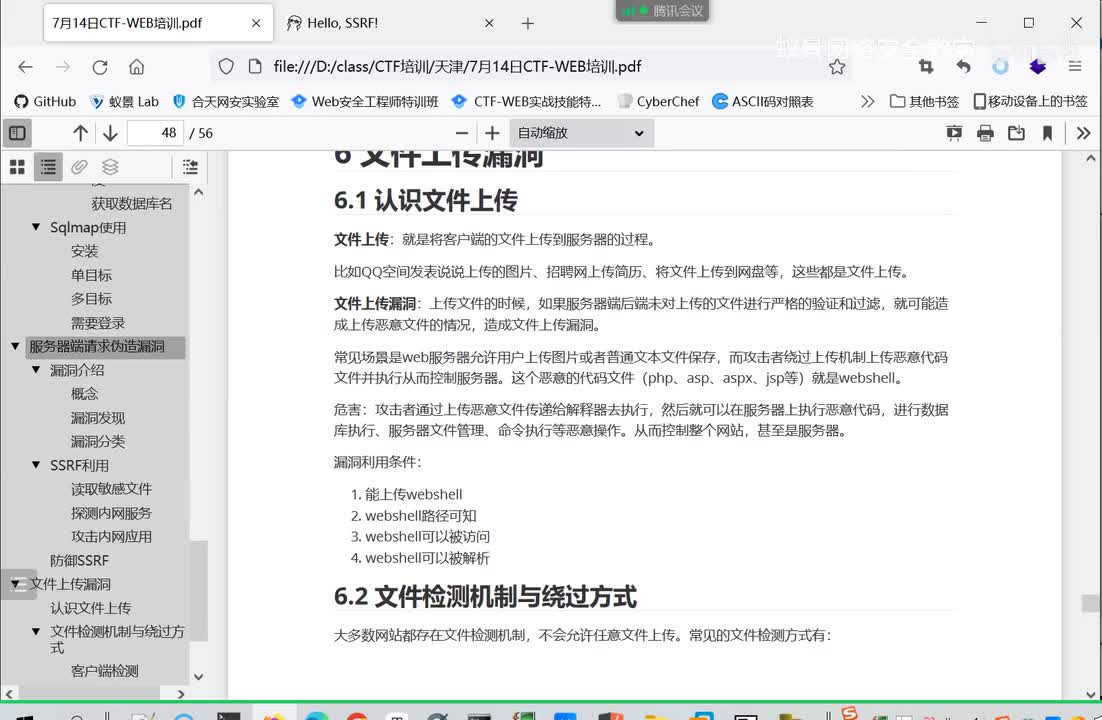Click the page number field showing 48
Screen dimensions: 1102x720
[x=155, y=133]
